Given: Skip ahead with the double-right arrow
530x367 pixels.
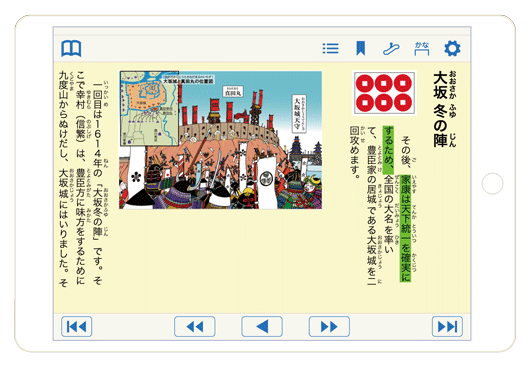Looking at the screenshot, I should (329, 326).
